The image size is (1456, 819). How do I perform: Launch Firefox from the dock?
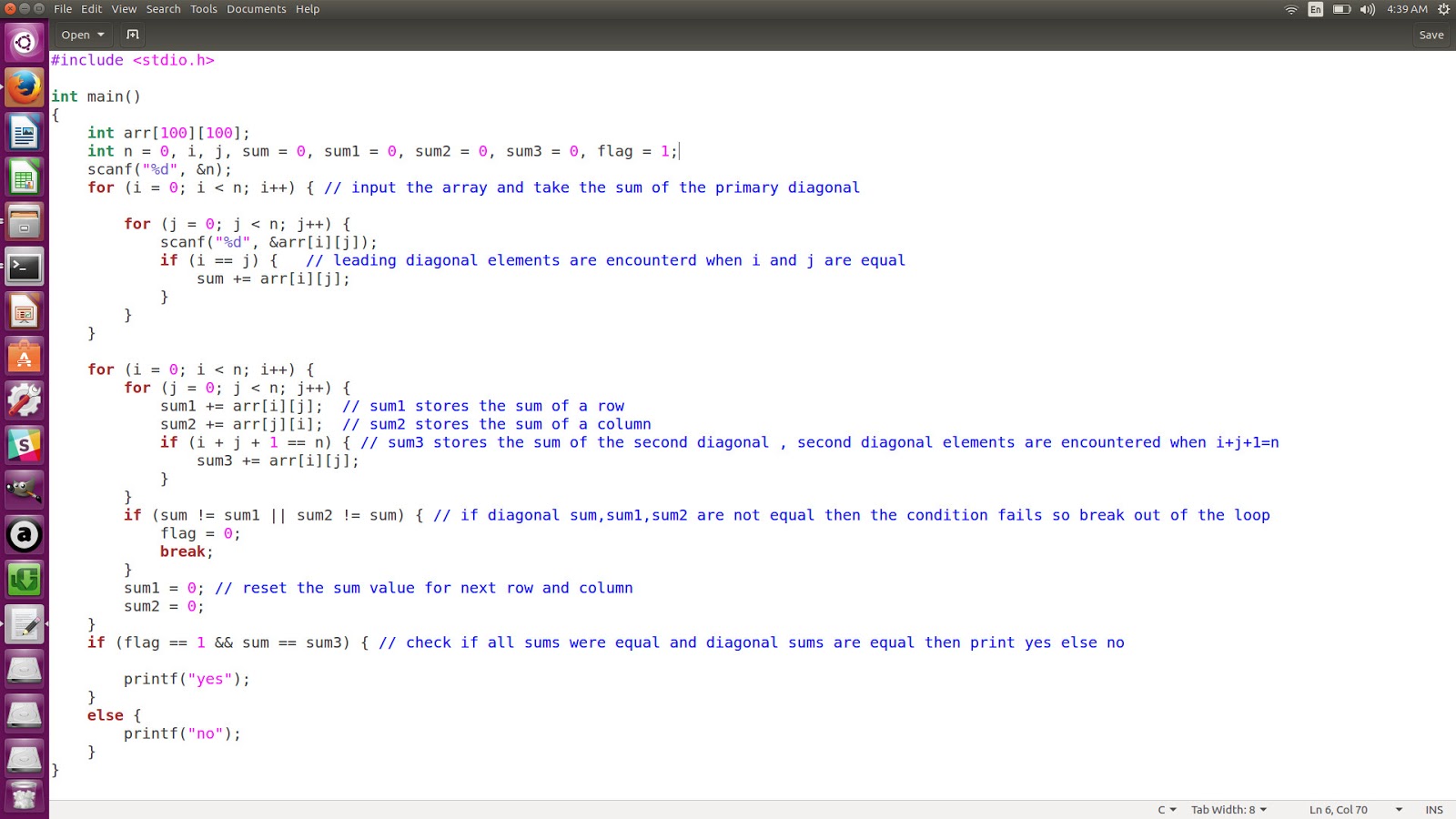click(25, 87)
